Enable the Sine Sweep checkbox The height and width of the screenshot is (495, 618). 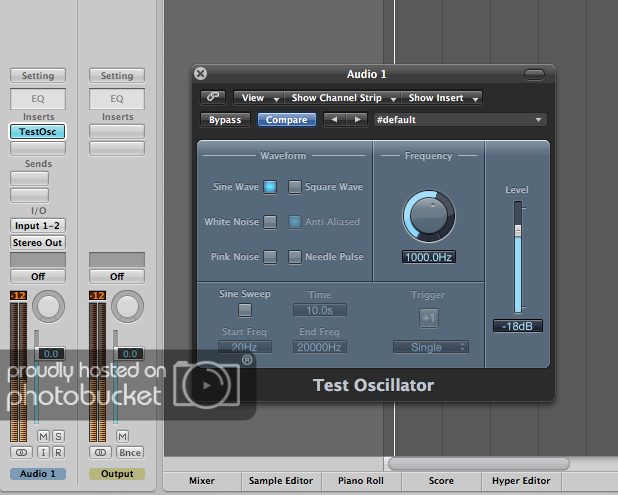pos(245,310)
